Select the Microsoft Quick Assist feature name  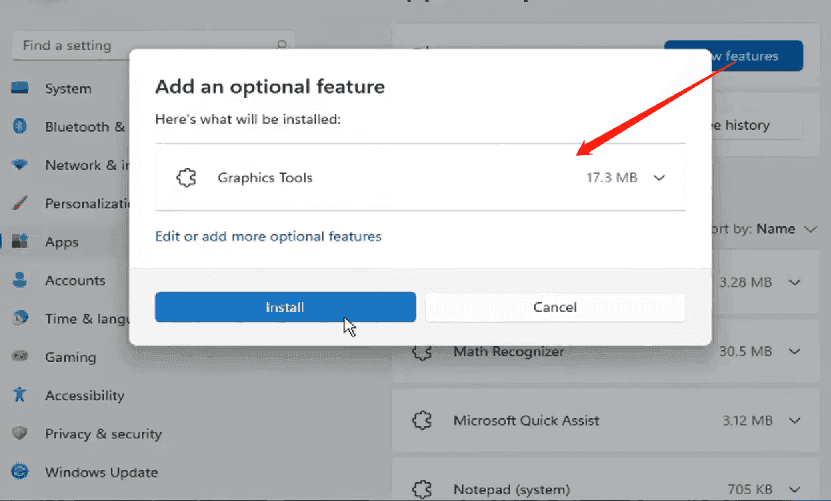(x=526, y=420)
